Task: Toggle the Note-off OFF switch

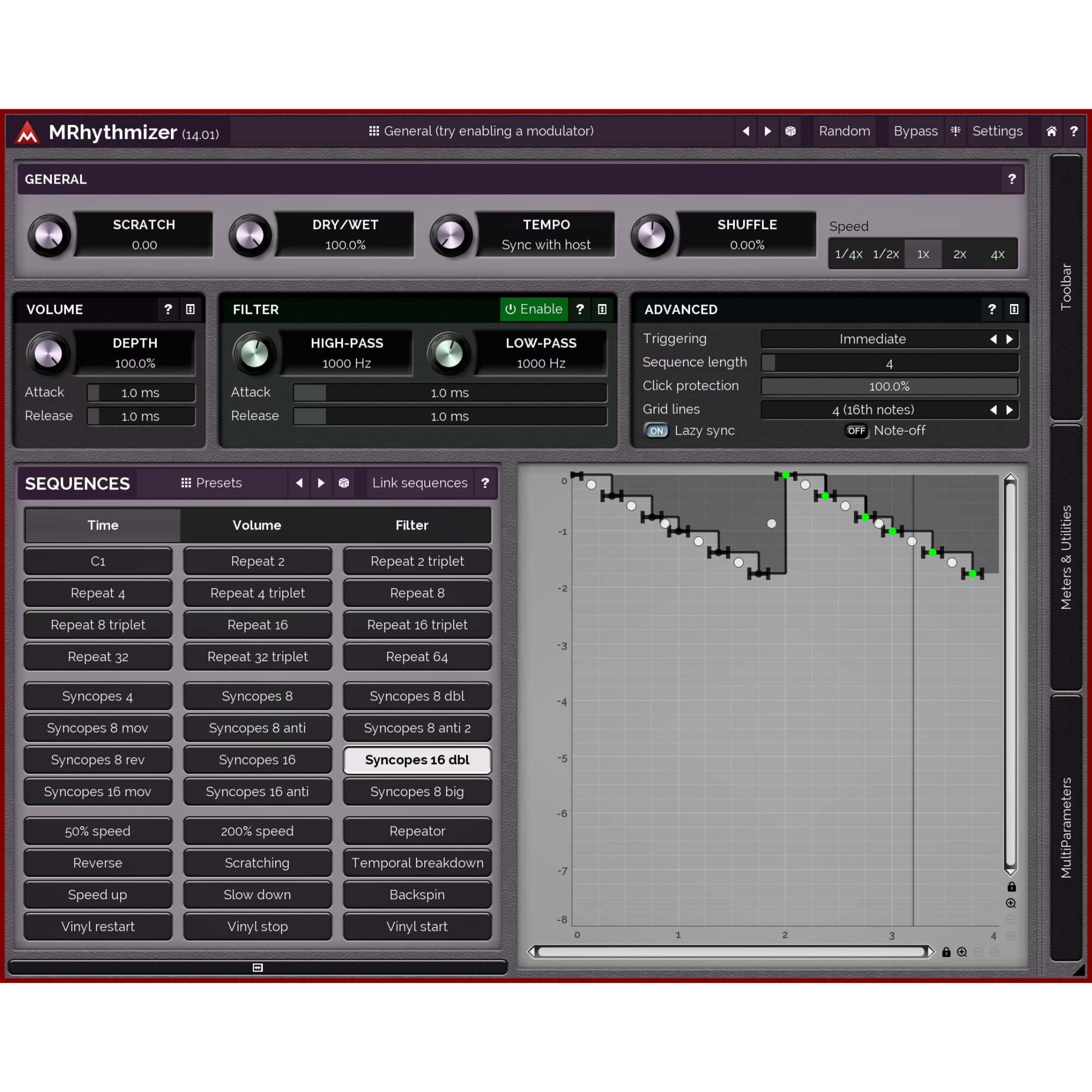Action: (x=856, y=431)
